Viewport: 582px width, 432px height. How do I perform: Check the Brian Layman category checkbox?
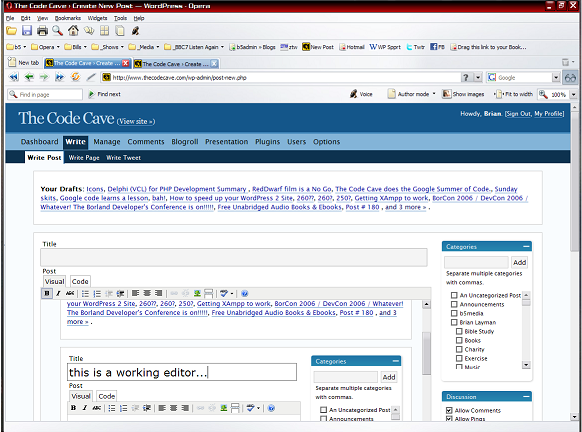(454, 322)
